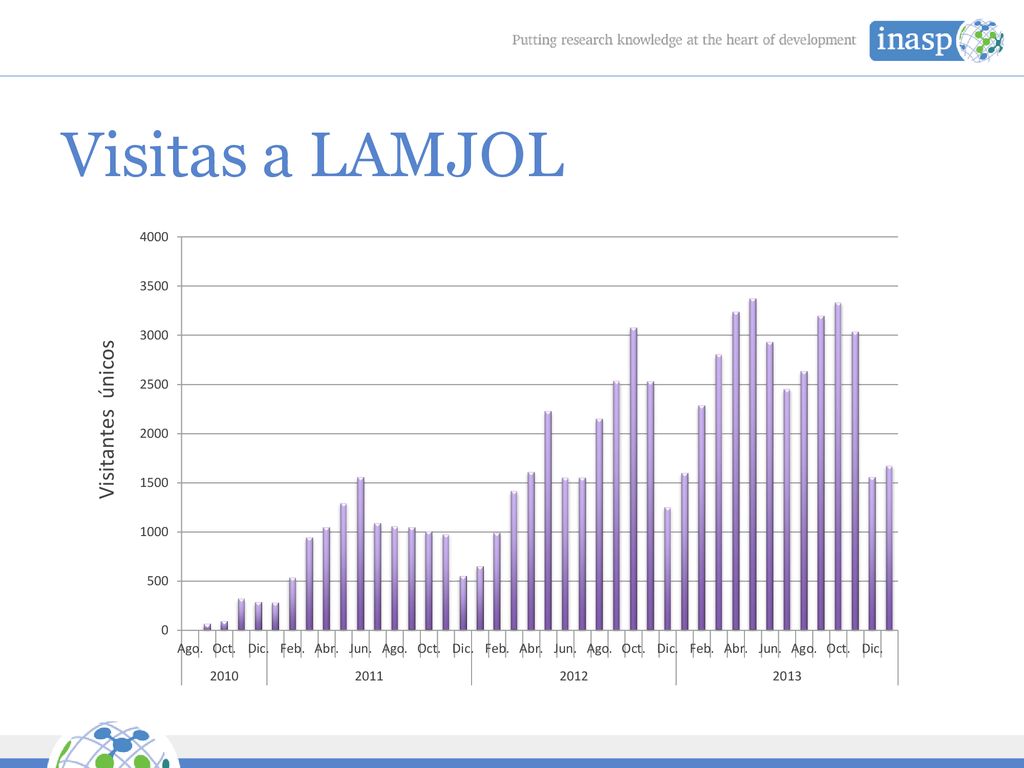Click the 'Jun.' label in the 2012 group
The image size is (1024, 768).
click(x=565, y=649)
